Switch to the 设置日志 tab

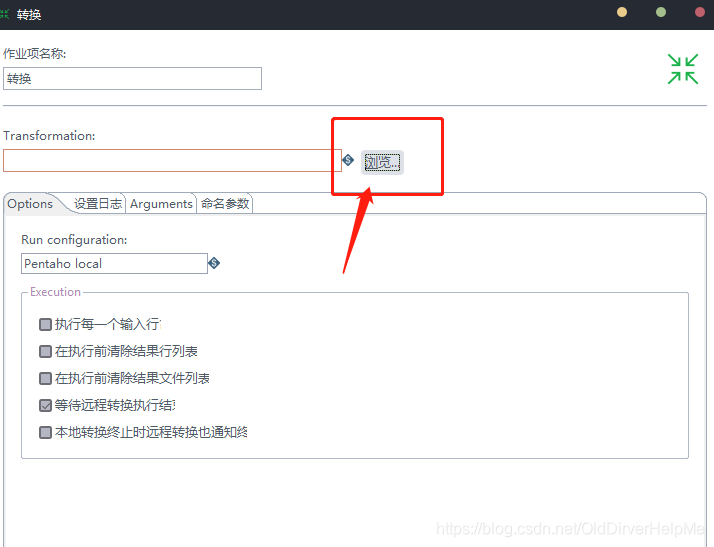tap(98, 204)
